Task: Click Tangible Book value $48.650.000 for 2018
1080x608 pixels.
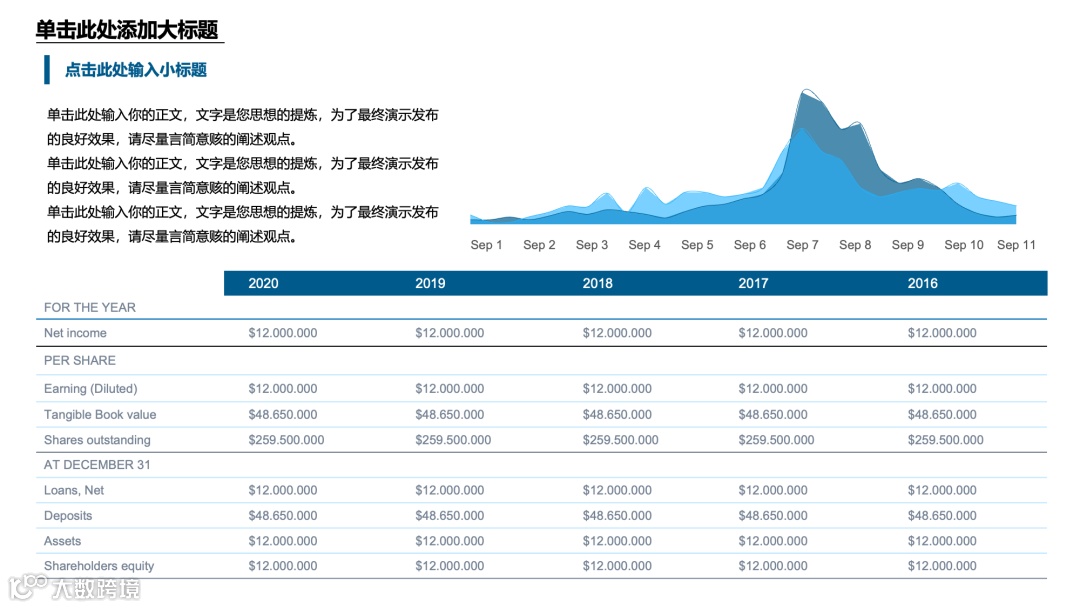Action: (x=617, y=415)
